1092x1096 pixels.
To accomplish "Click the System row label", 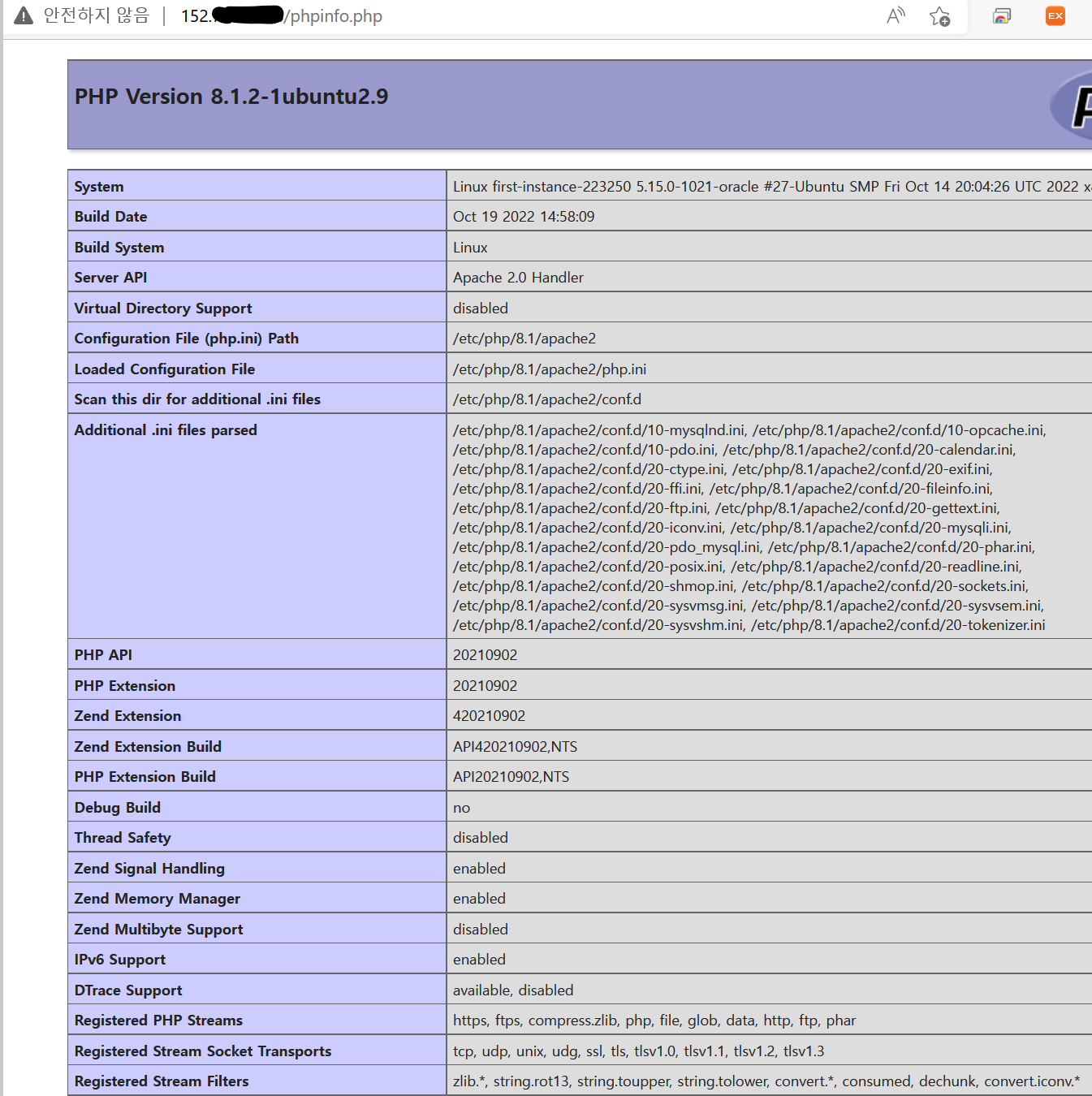I will 99,187.
